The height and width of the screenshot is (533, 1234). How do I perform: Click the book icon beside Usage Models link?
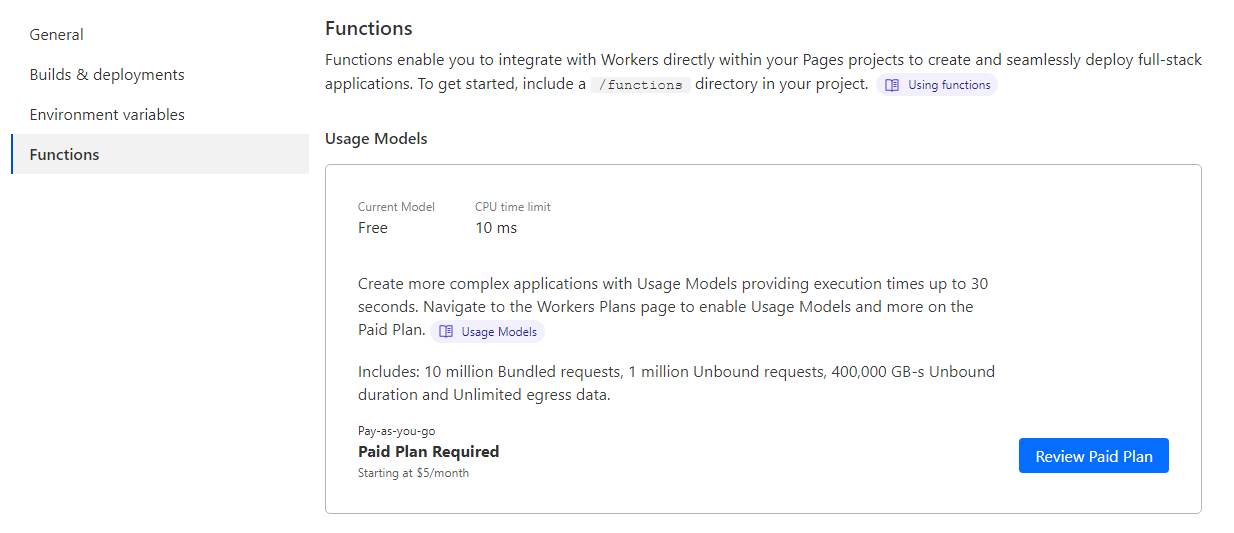[446, 332]
